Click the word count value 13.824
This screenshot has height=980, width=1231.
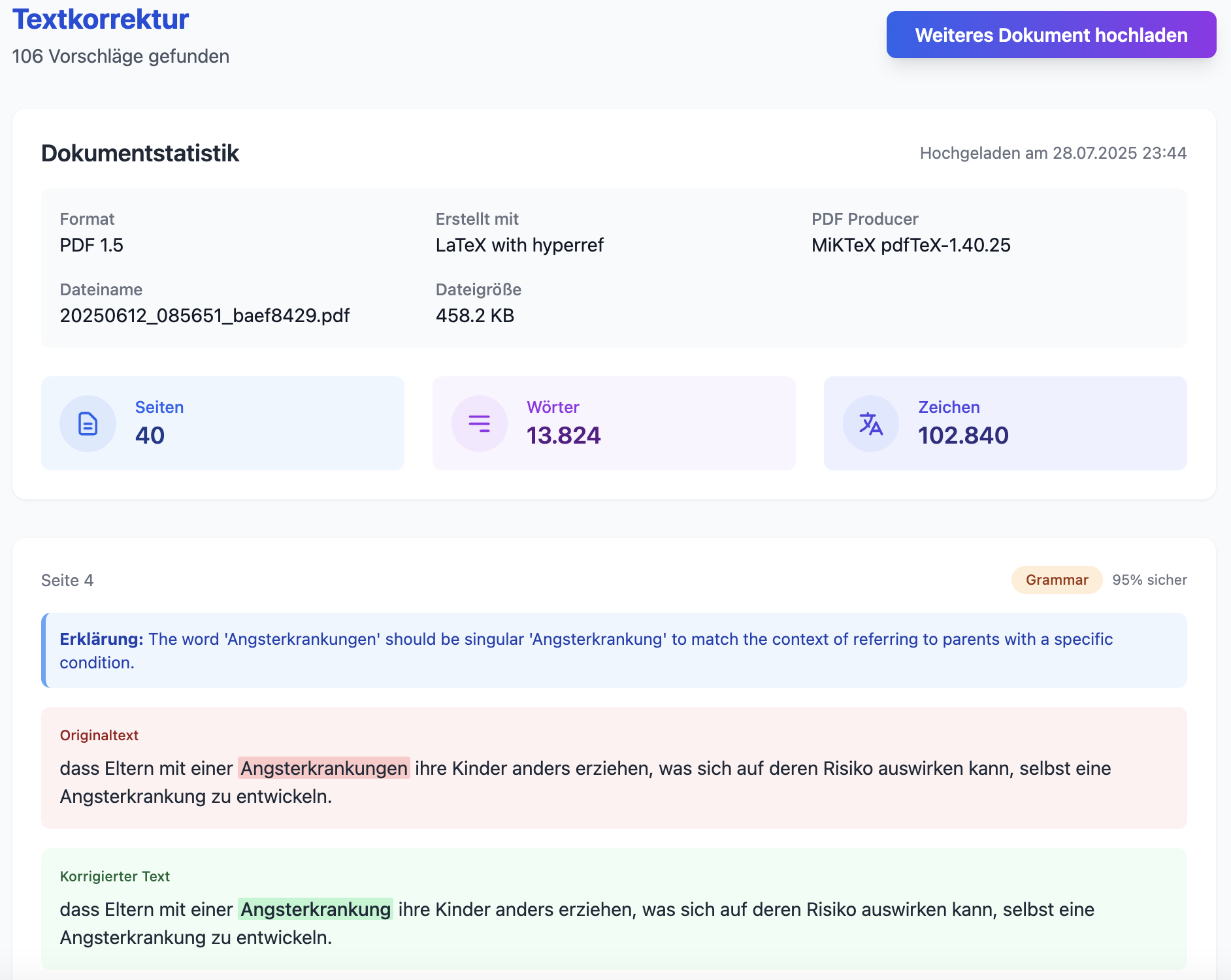coord(563,435)
